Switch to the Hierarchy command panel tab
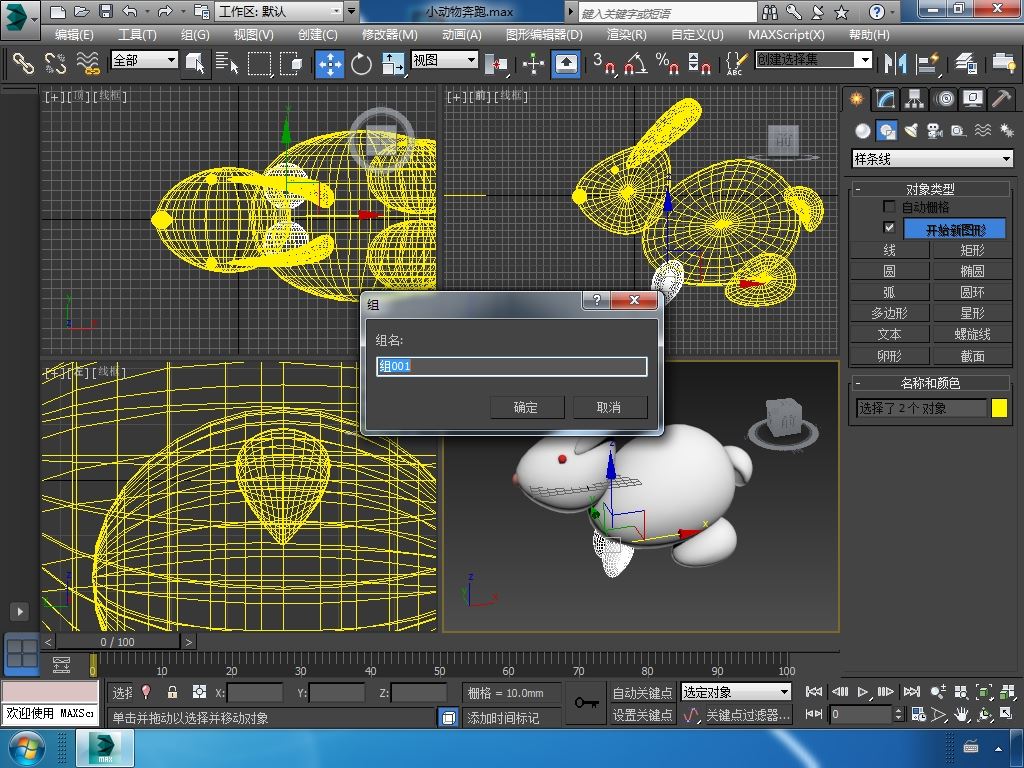Screen dimensions: 1024x768 point(914,99)
